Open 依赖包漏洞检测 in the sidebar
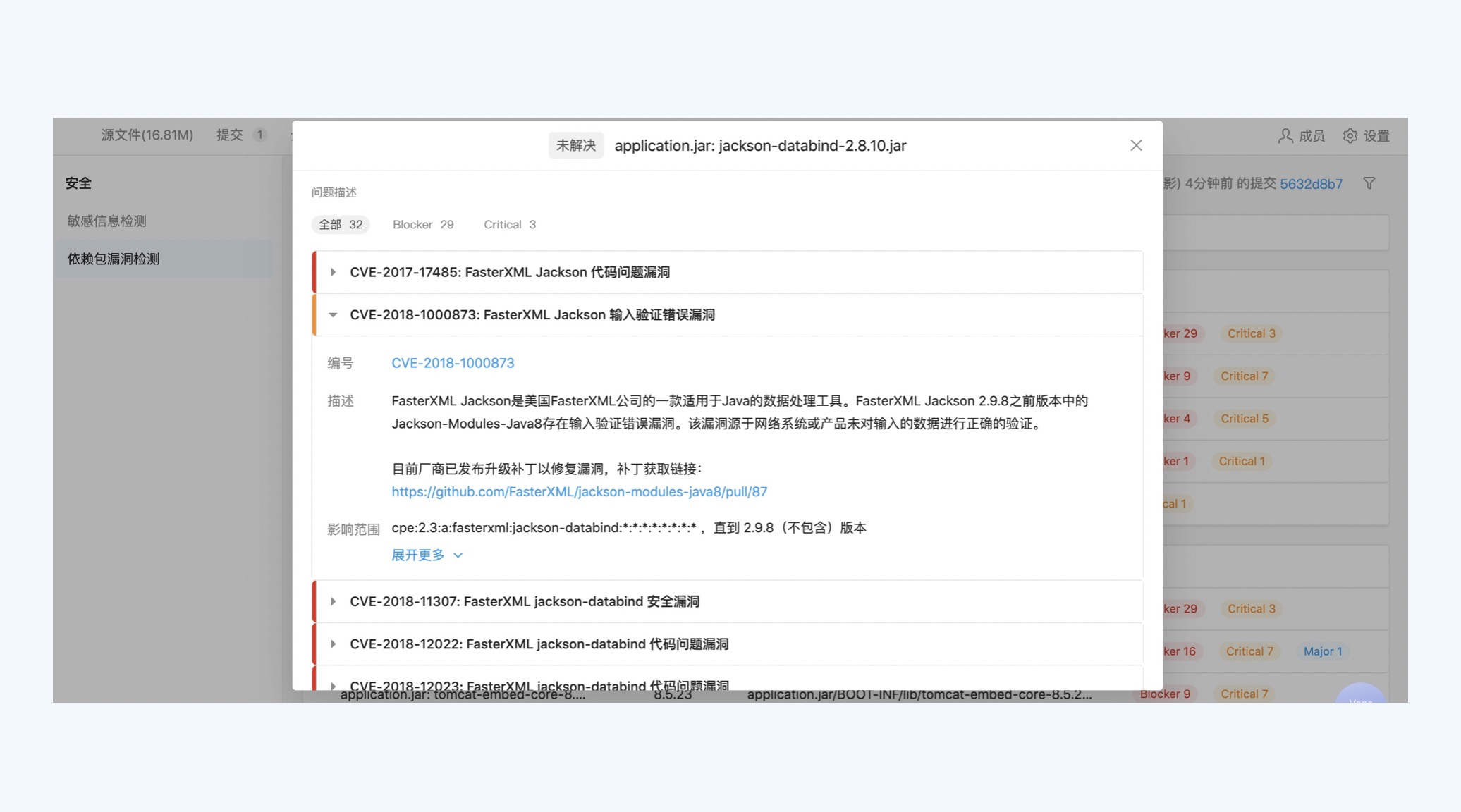The width and height of the screenshot is (1461, 812). pos(163,259)
